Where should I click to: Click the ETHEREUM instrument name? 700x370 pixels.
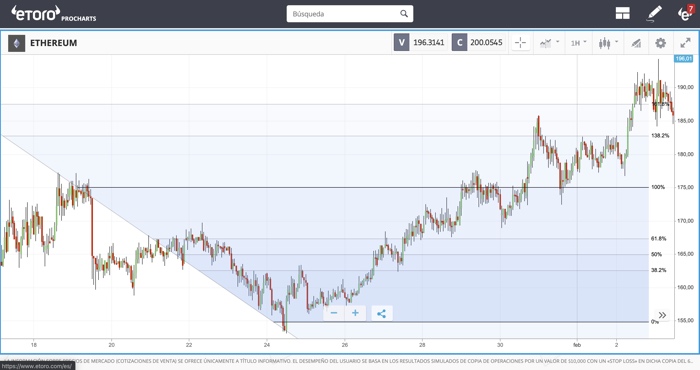tap(54, 43)
